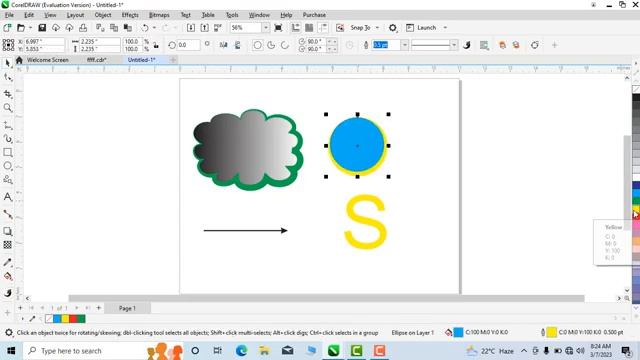
Task: Select the Rectangle tool
Action: pyautogui.click(x=7, y=152)
